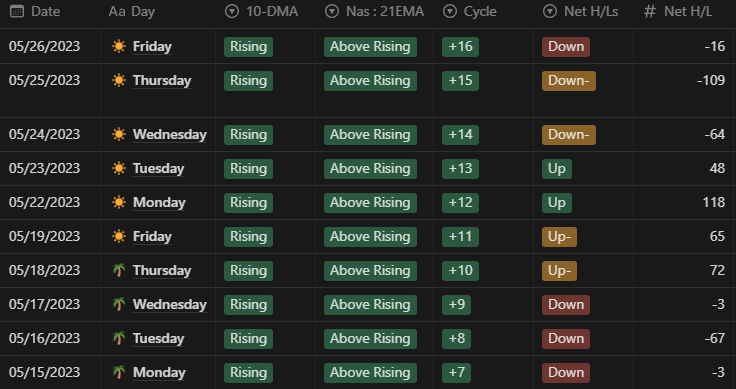Click the palm tree emoji on 05/17/2023 row
The height and width of the screenshot is (389, 736).
click(119, 305)
